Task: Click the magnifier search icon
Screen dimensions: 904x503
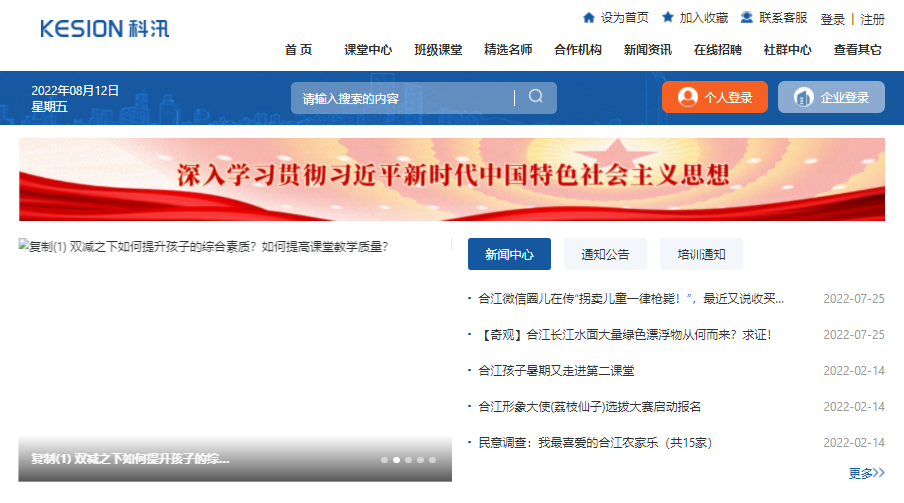Action: [x=536, y=97]
